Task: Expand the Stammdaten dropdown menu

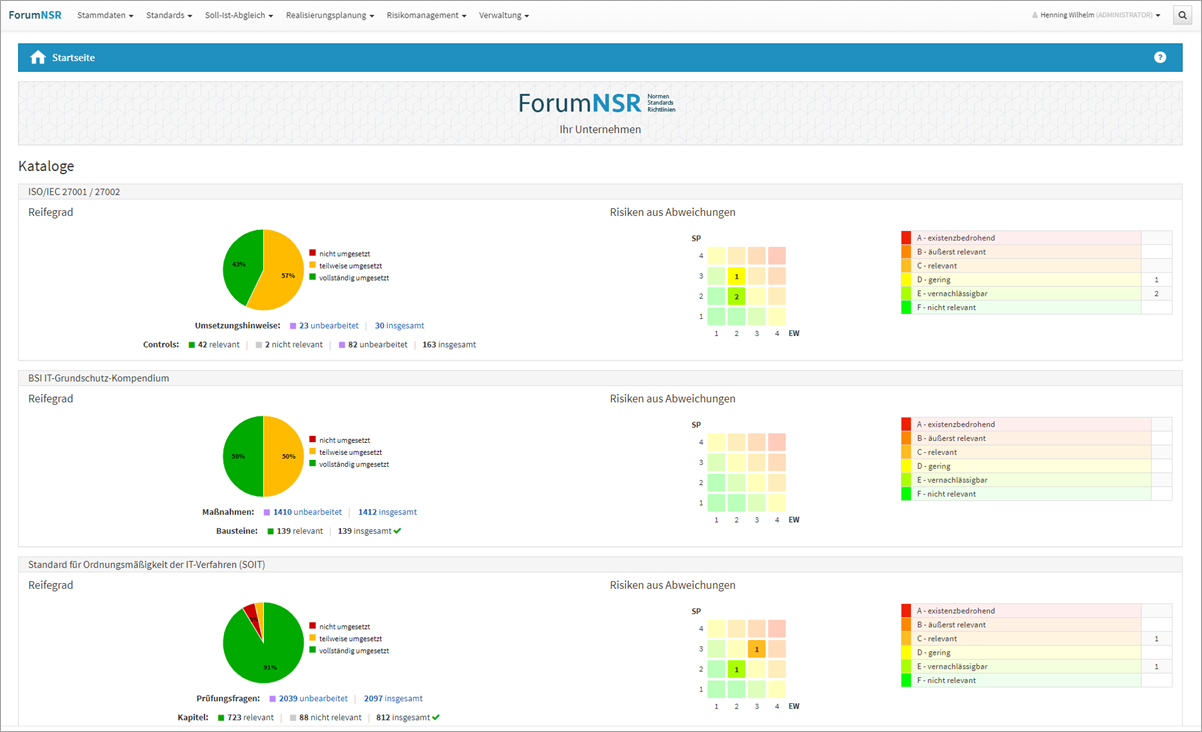Action: coord(105,16)
